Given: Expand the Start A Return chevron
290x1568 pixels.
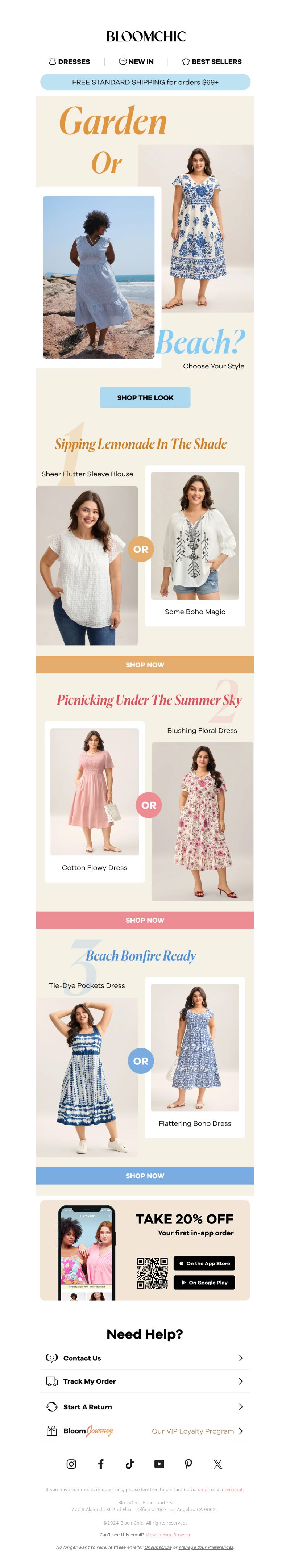Looking at the screenshot, I should point(241,1407).
